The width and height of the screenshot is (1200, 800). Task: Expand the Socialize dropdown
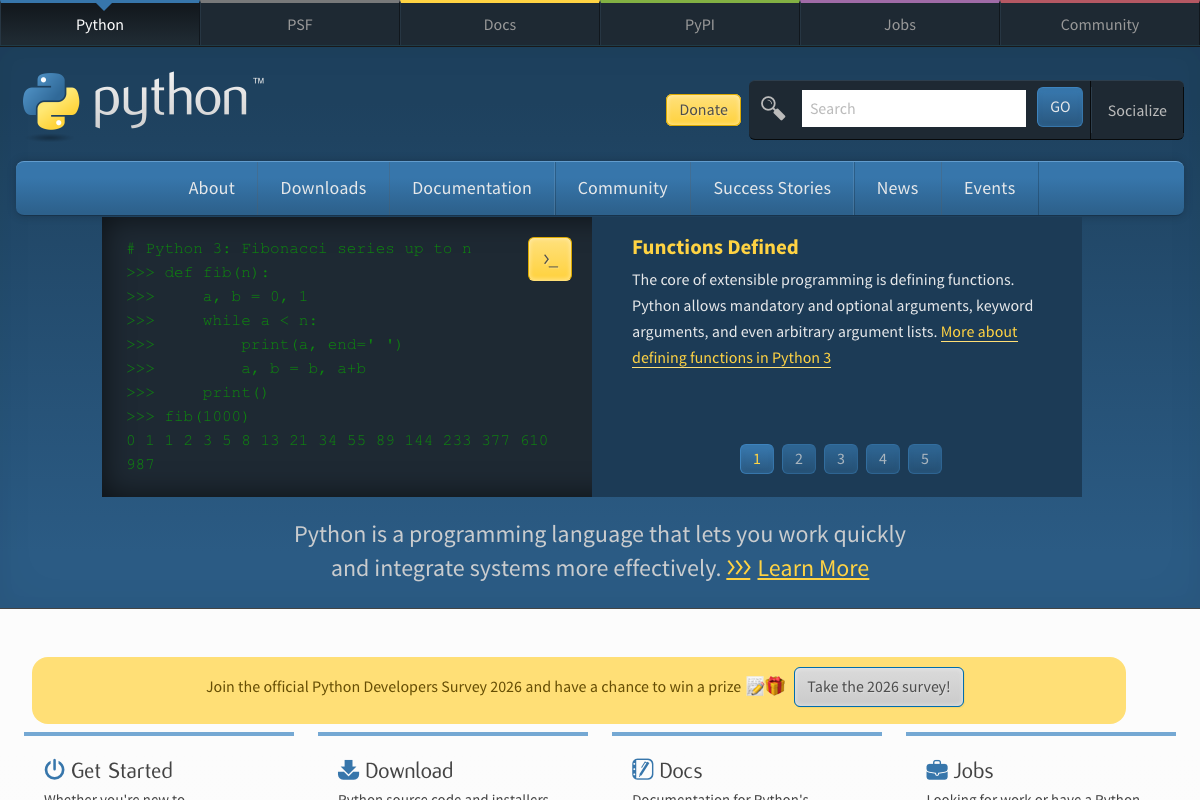tap(1137, 110)
